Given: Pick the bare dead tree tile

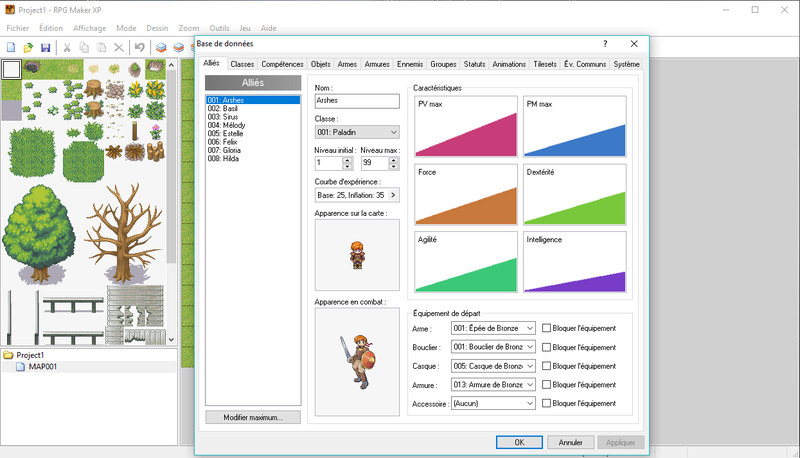Looking at the screenshot, I should coord(125,234).
